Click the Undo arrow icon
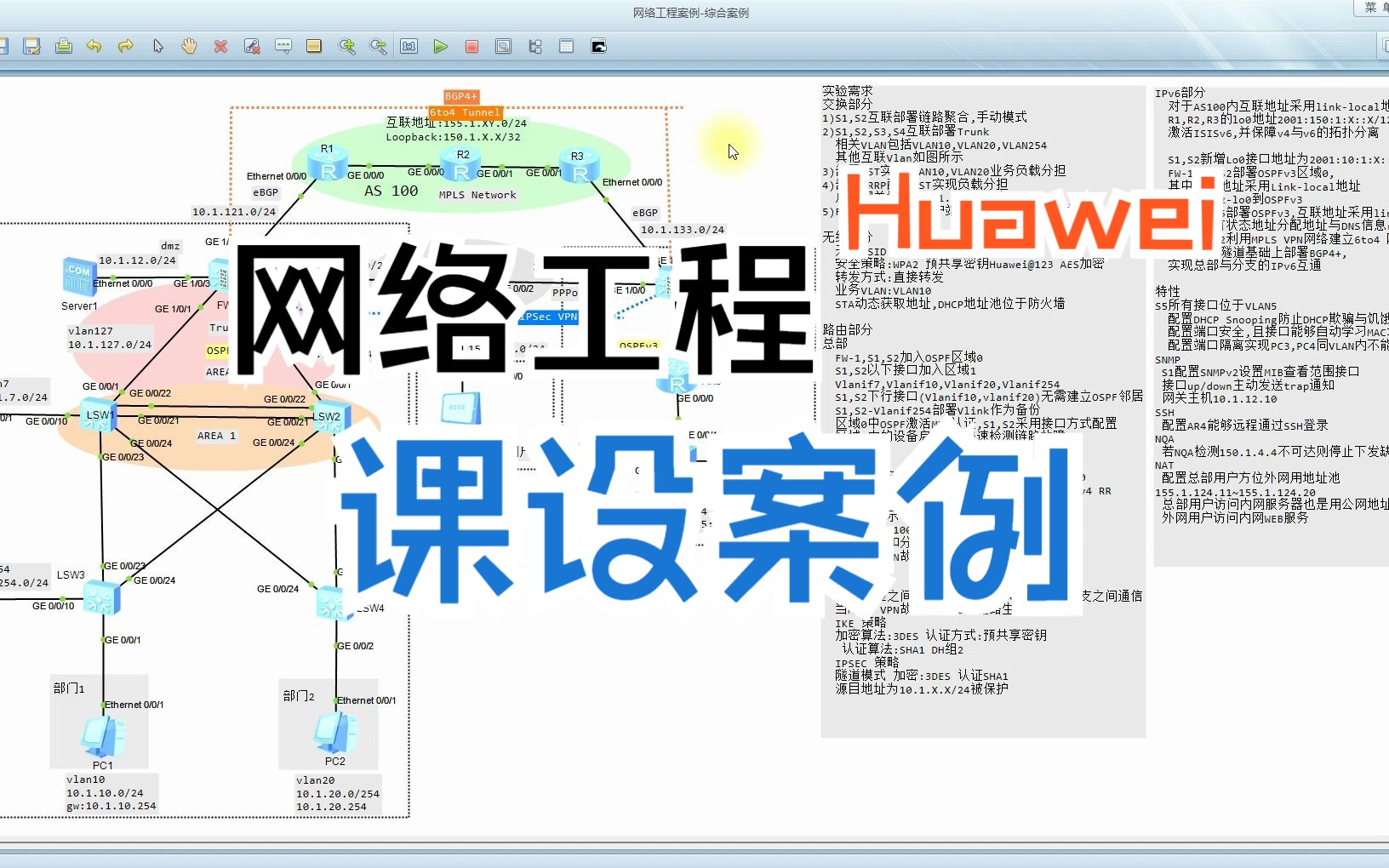Image resolution: width=1389 pixels, height=868 pixels. 94,46
